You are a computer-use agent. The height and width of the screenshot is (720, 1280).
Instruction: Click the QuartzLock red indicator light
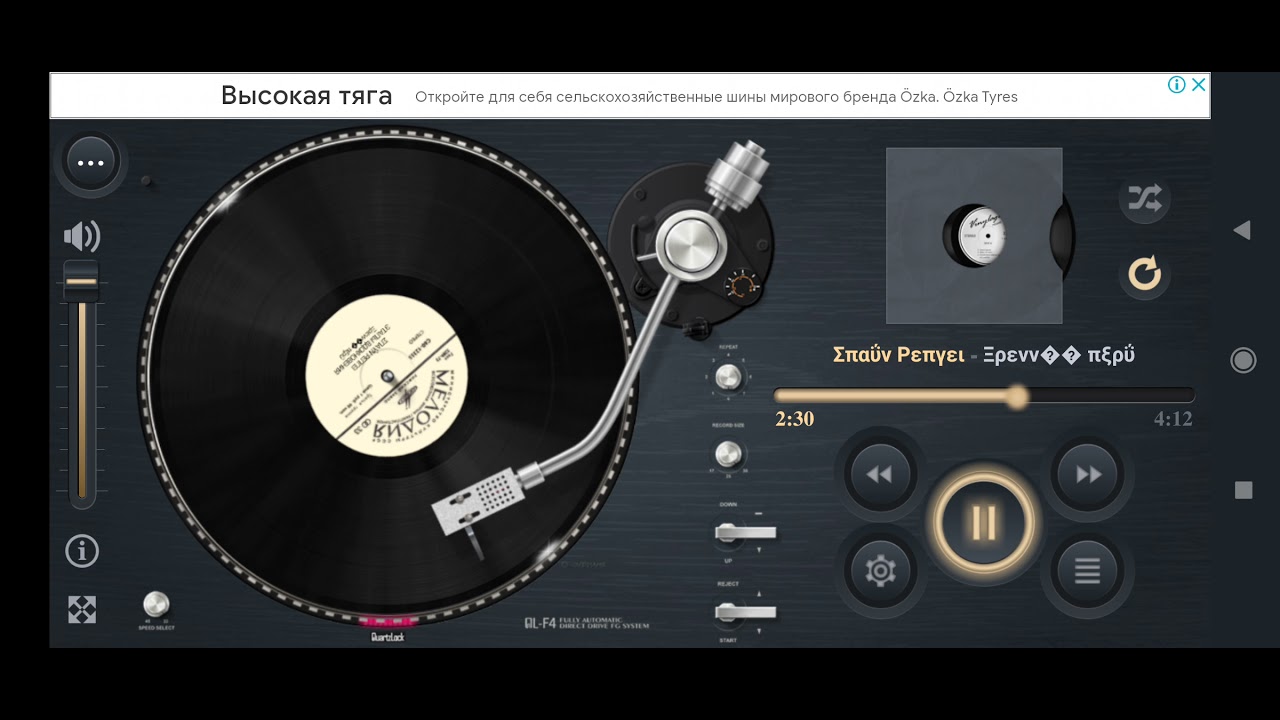pos(388,621)
